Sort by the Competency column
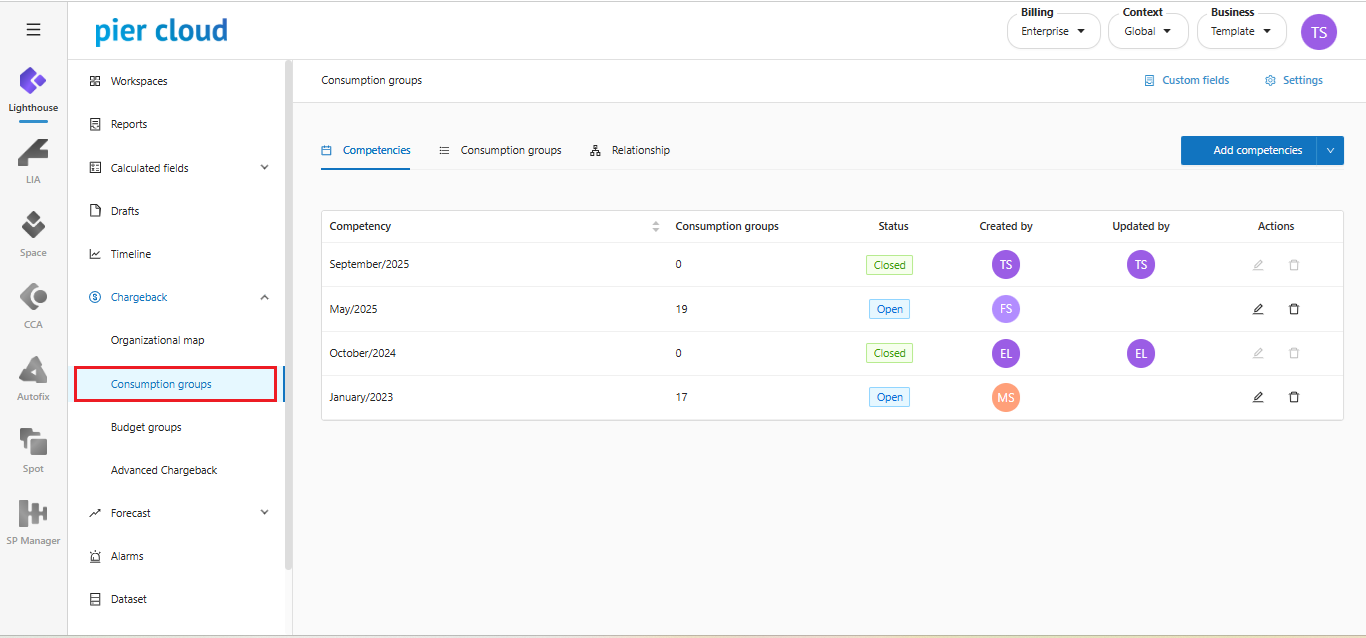This screenshot has width=1366, height=638. tap(655, 227)
